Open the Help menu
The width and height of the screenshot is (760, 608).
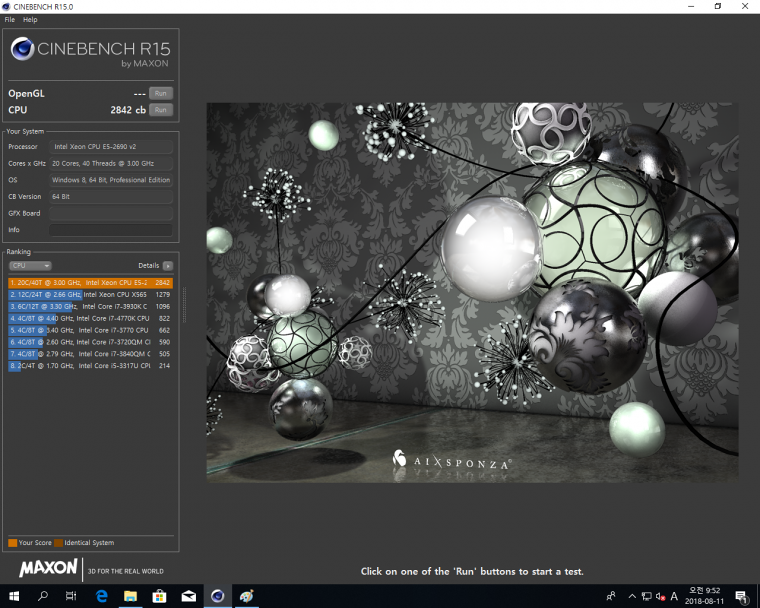click(30, 20)
